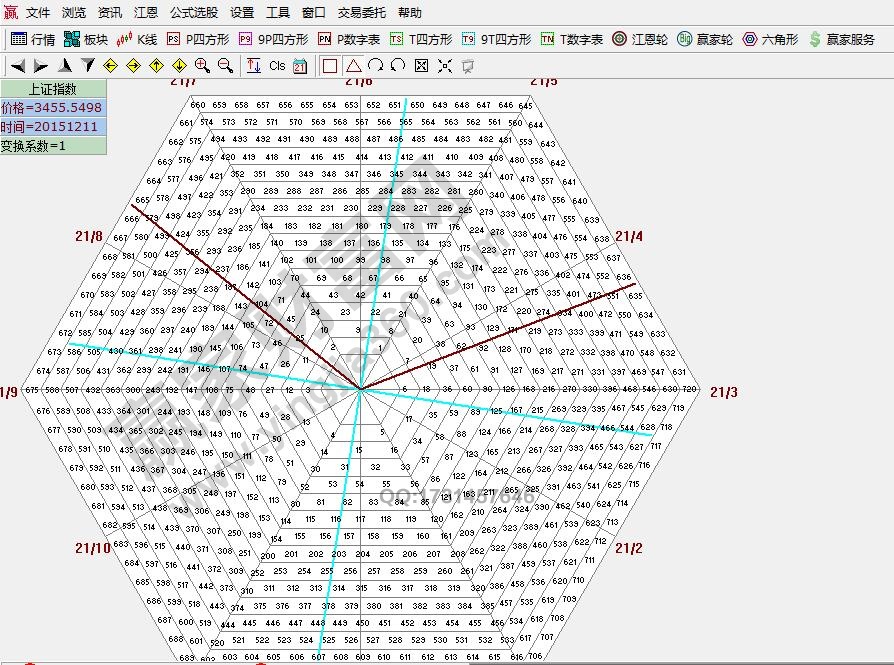Viewport: 894px width, 665px height.
Task: Click the yellow diamond left arrow icon
Action: 110,66
